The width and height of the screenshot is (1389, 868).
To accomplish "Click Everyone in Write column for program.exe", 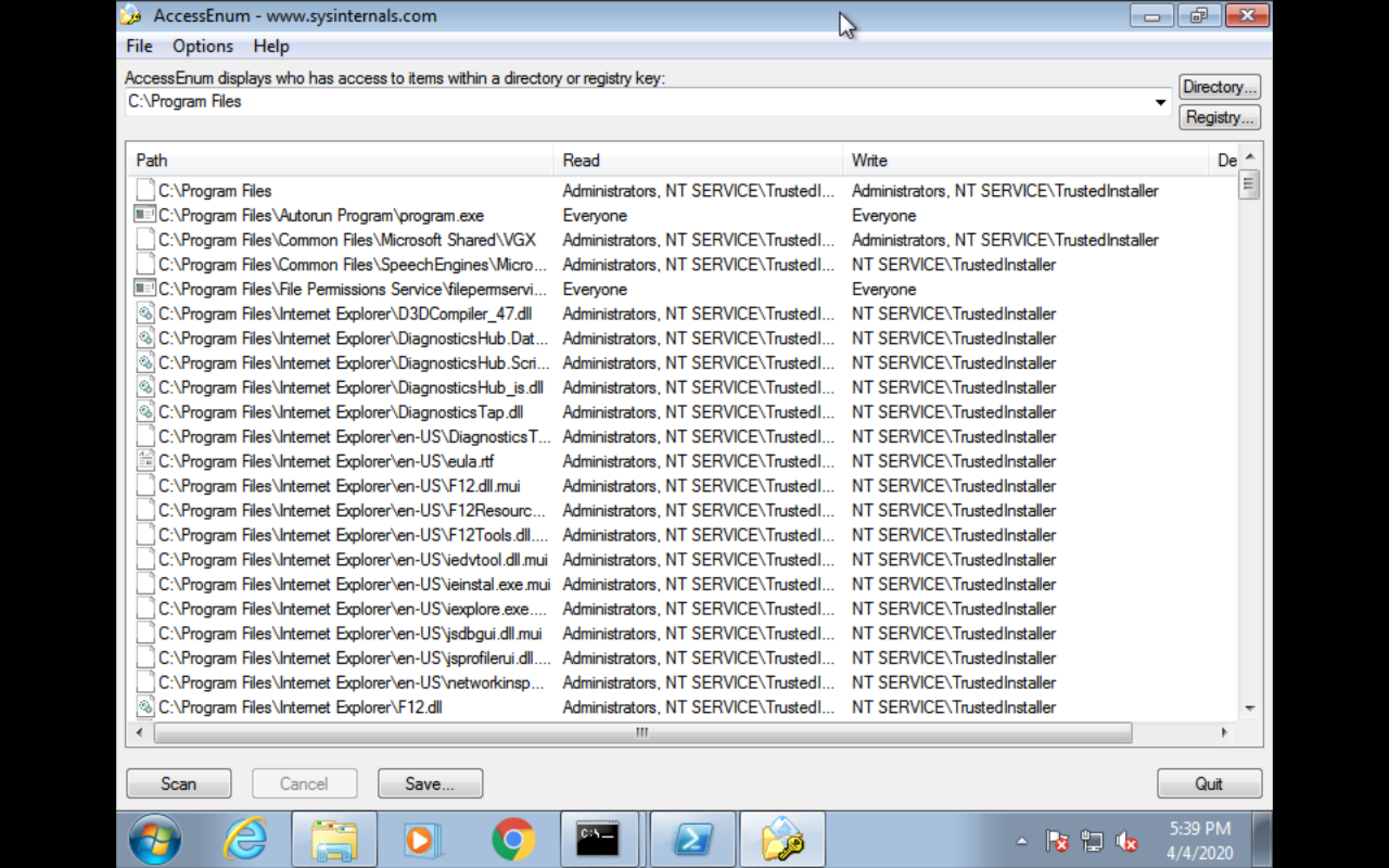I will tap(884, 215).
